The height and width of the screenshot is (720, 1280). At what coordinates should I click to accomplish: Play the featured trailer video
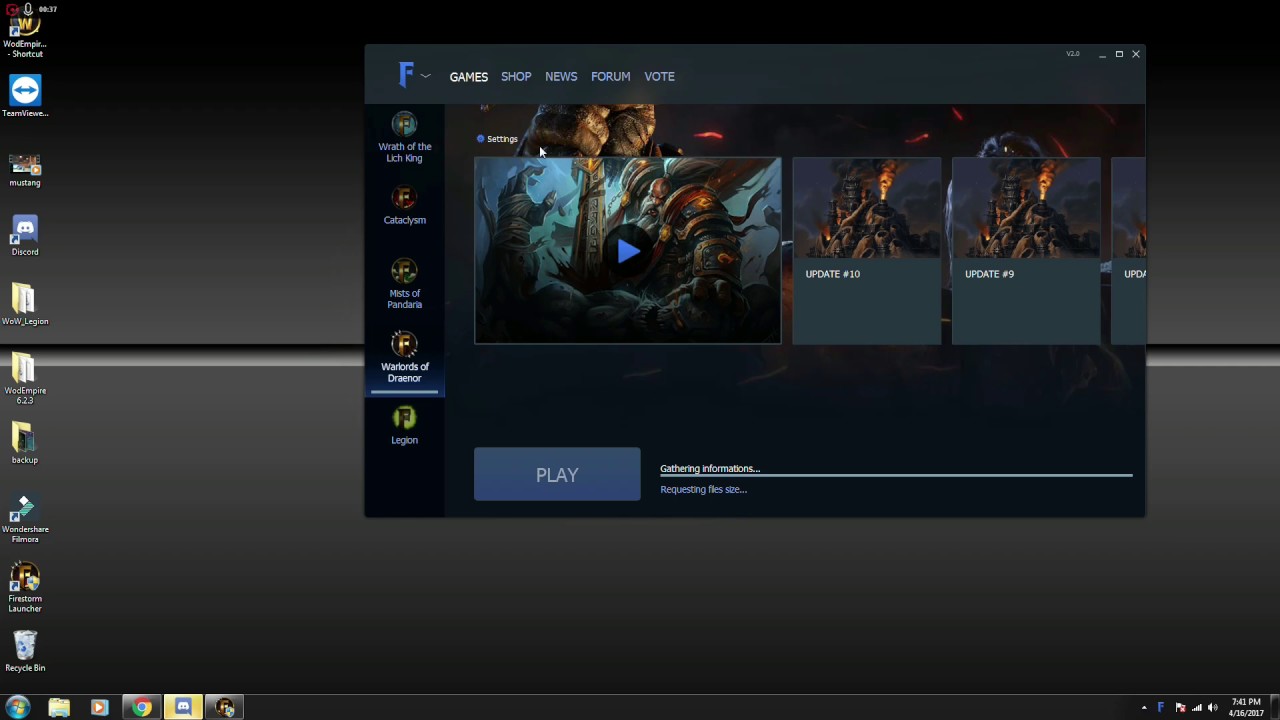pos(628,251)
